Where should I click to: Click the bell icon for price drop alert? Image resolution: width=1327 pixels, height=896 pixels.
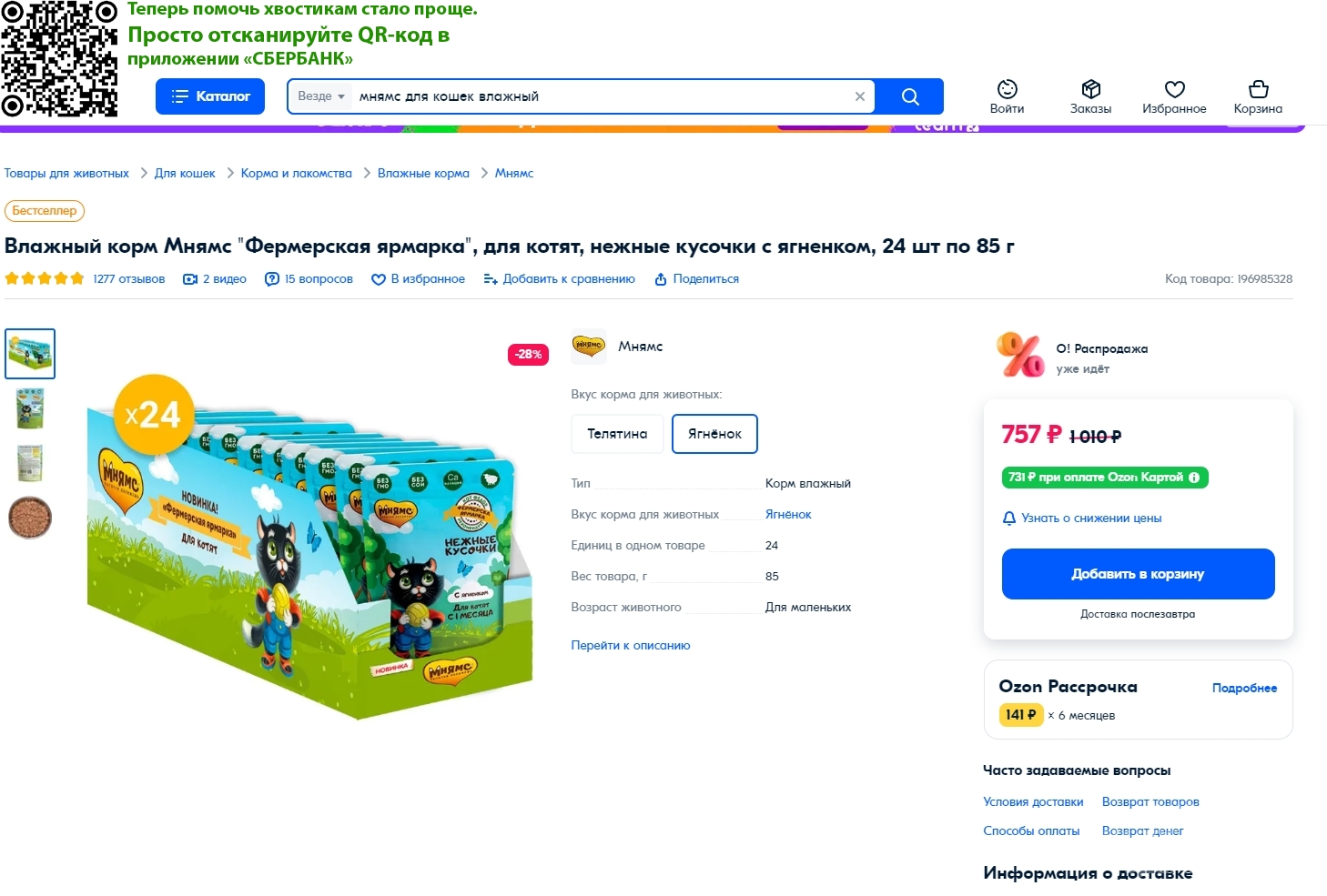click(x=1008, y=518)
